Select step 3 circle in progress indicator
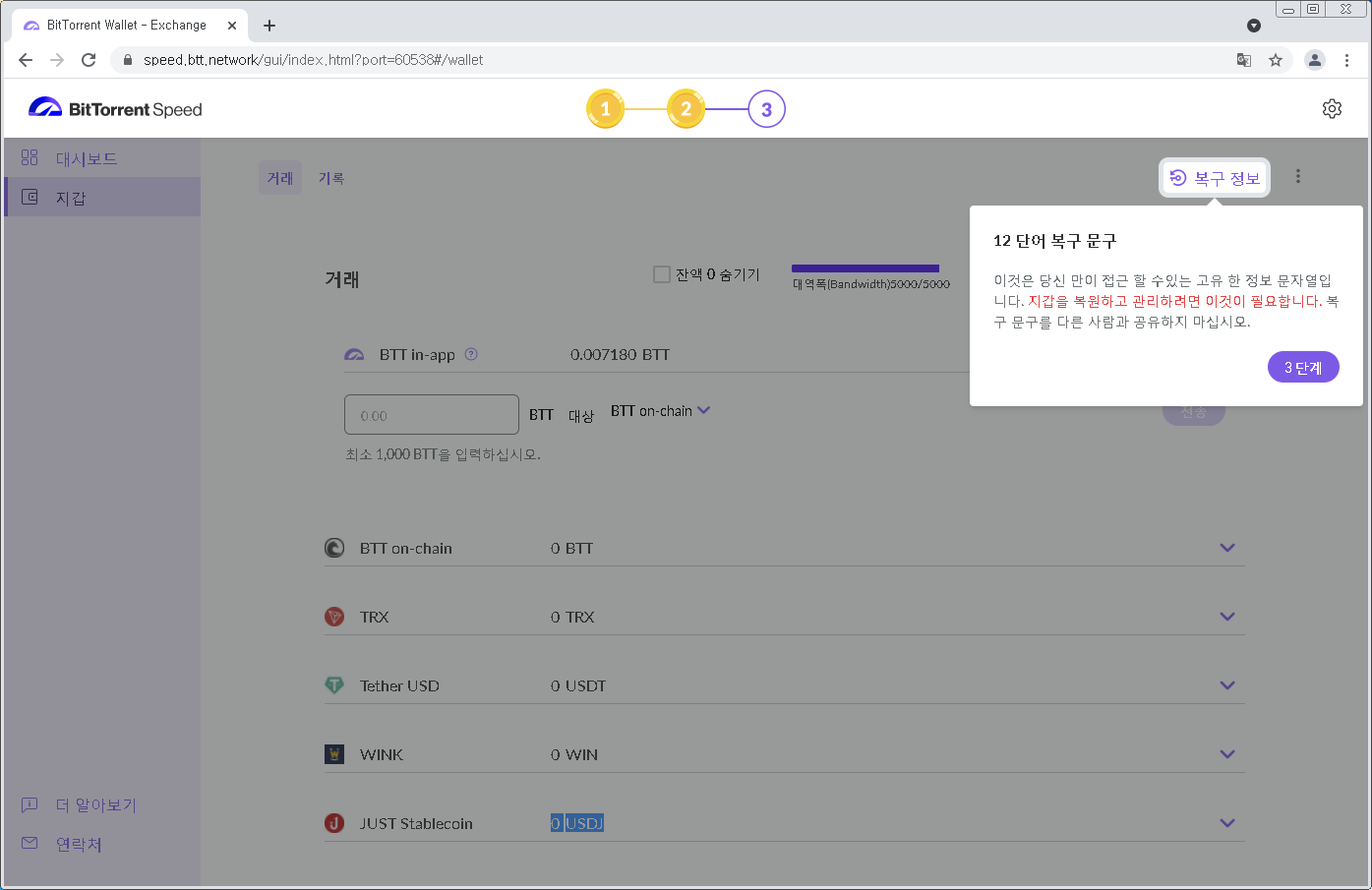 pyautogui.click(x=766, y=109)
